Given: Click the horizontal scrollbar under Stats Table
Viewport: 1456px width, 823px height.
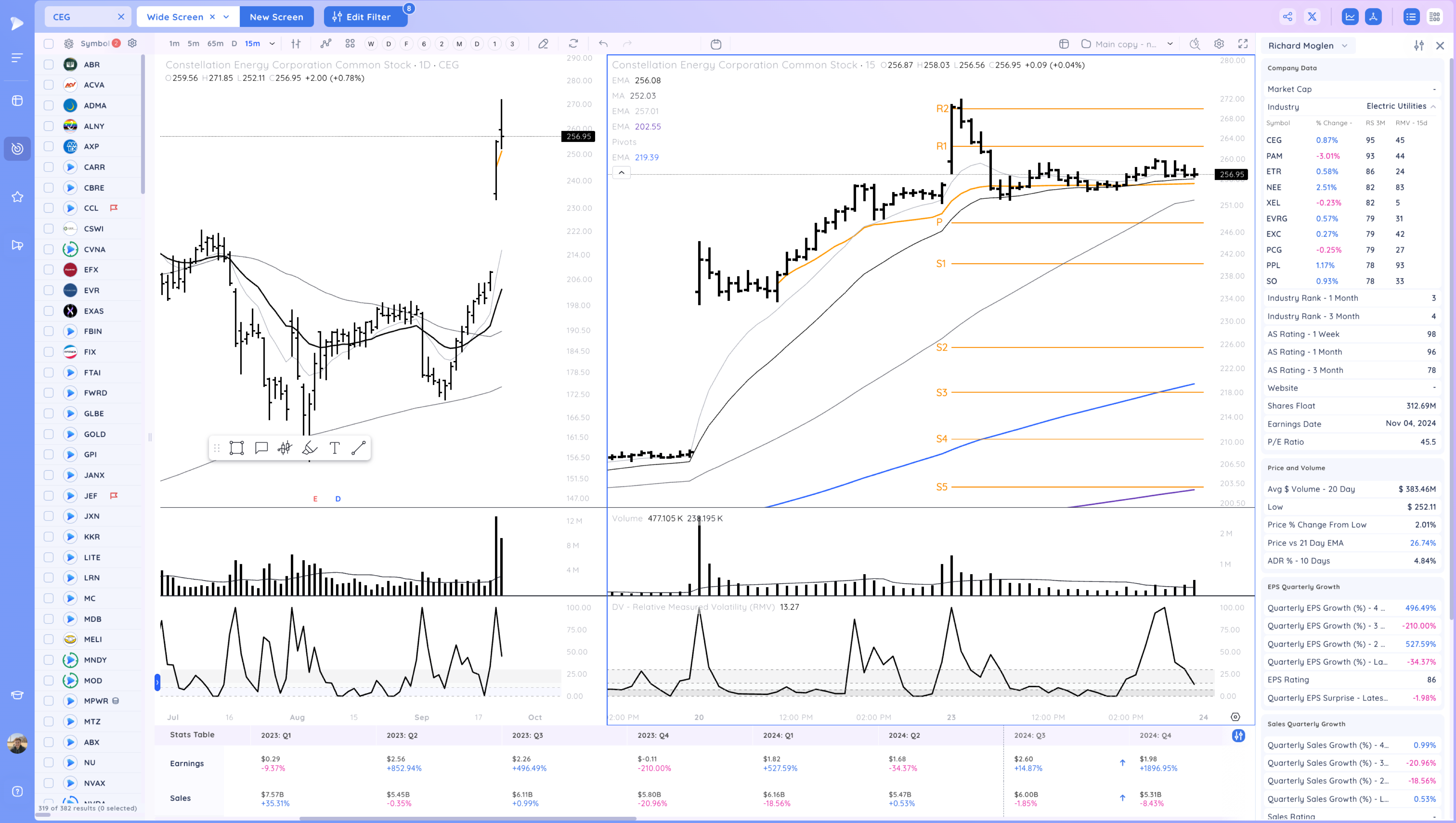Looking at the screenshot, I should [x=468, y=818].
